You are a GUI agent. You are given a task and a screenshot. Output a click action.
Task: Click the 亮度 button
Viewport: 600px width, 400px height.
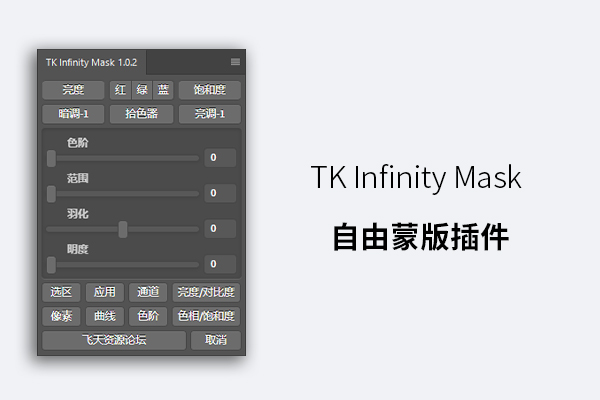coord(73,90)
